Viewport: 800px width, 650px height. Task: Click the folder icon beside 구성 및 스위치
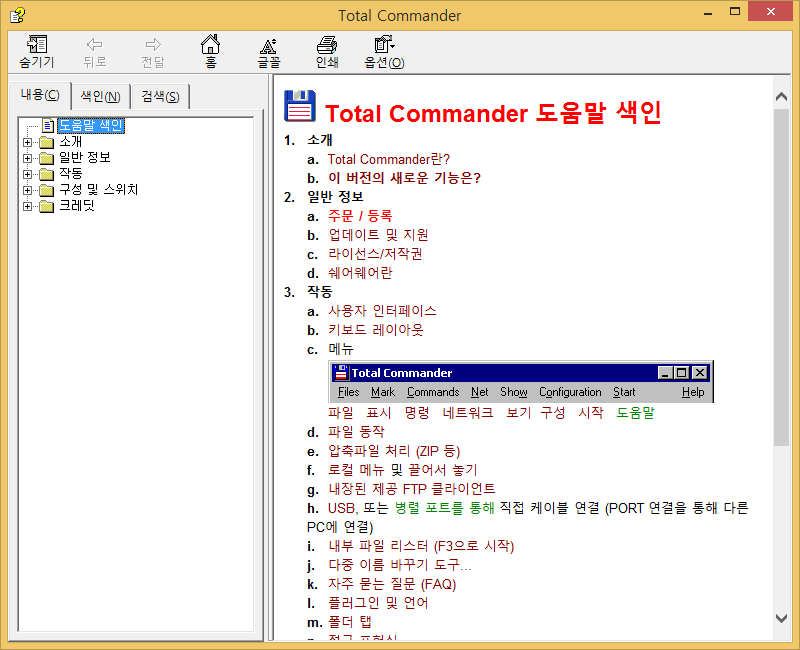tap(46, 190)
